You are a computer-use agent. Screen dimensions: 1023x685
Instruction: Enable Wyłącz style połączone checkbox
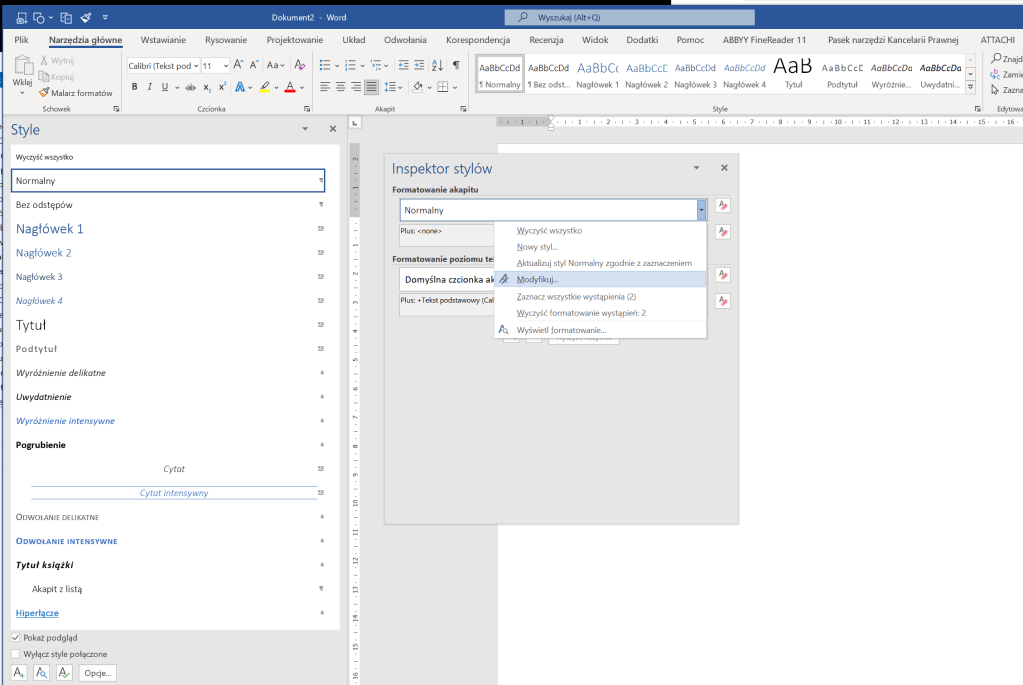click(x=16, y=654)
